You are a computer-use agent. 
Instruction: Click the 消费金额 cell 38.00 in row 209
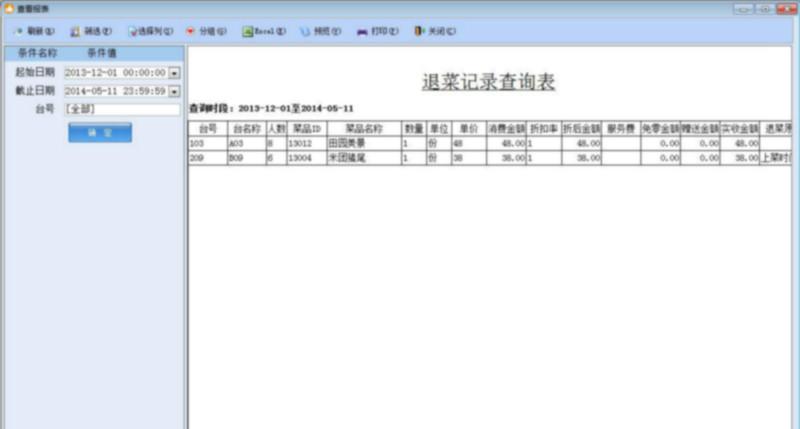[506, 158]
